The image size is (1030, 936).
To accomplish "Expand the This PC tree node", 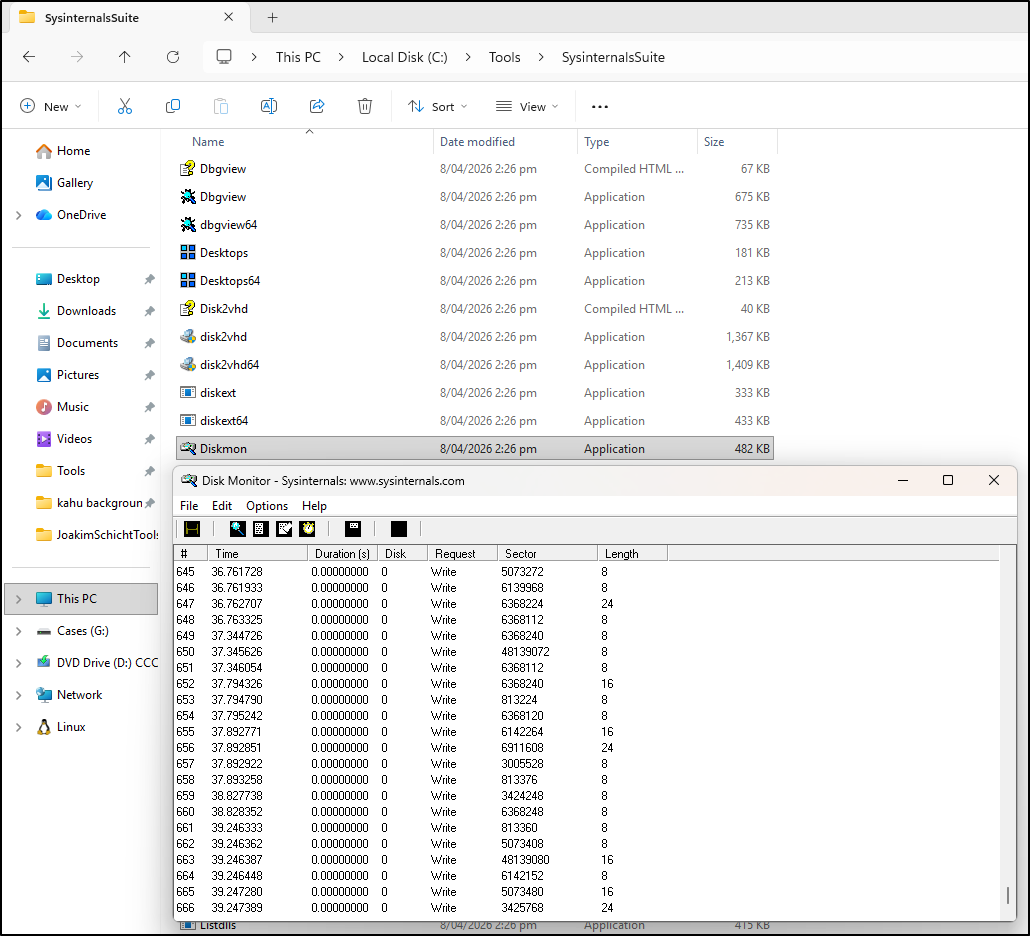I will coord(18,599).
